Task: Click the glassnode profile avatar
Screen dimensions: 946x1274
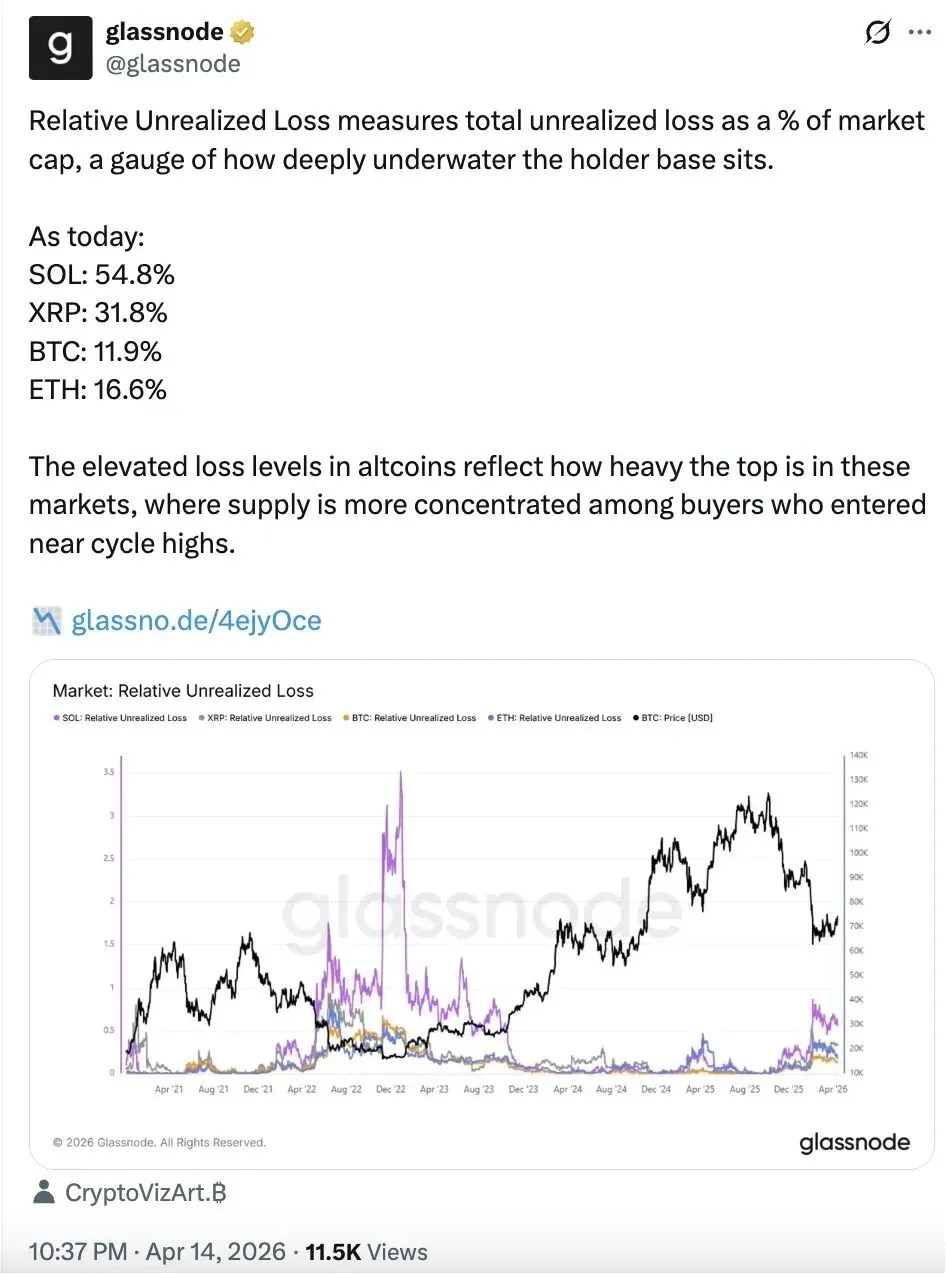Action: click(x=60, y=48)
